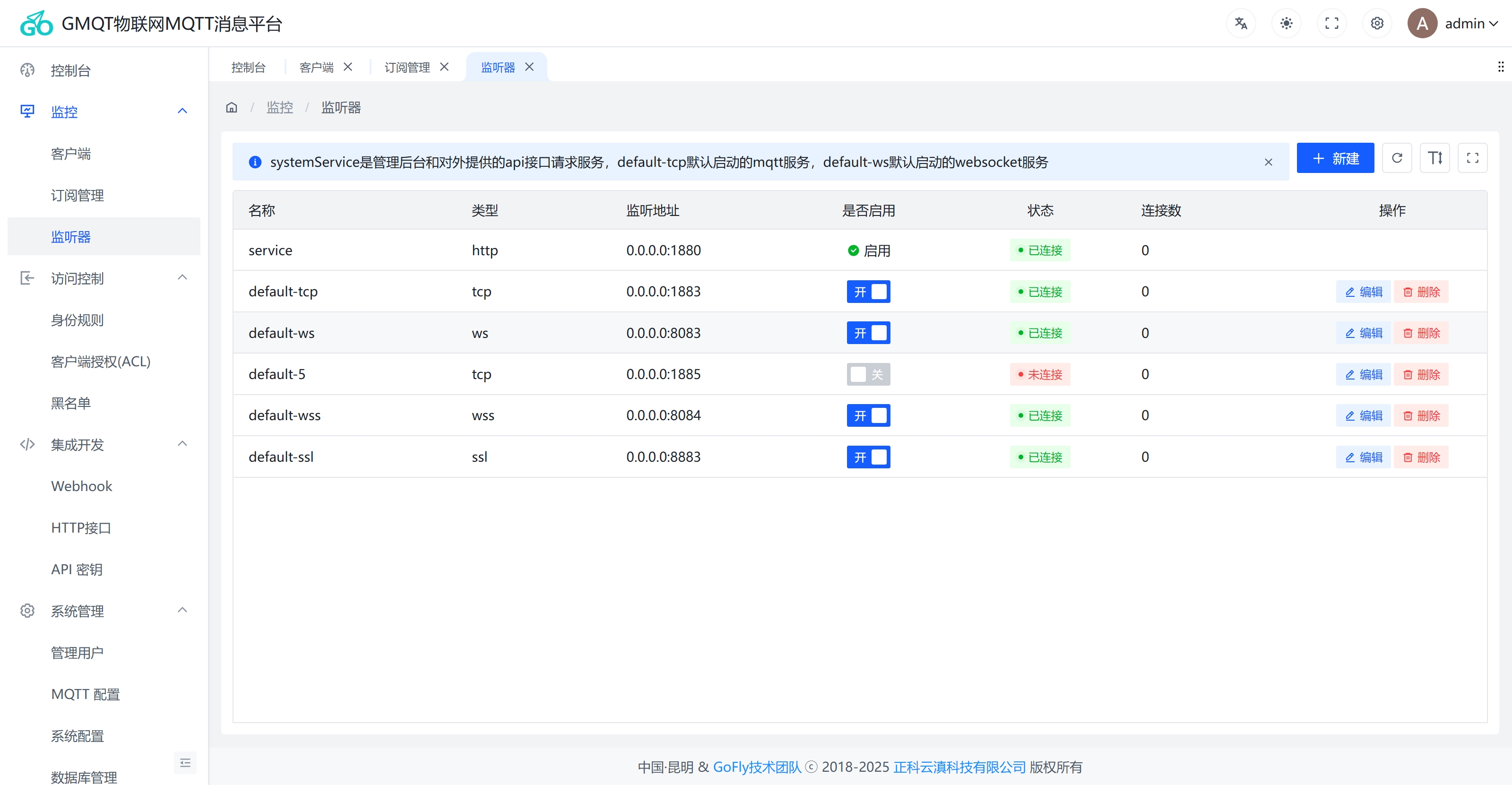
Task: Open the settings gear icon
Action: coord(1377,23)
